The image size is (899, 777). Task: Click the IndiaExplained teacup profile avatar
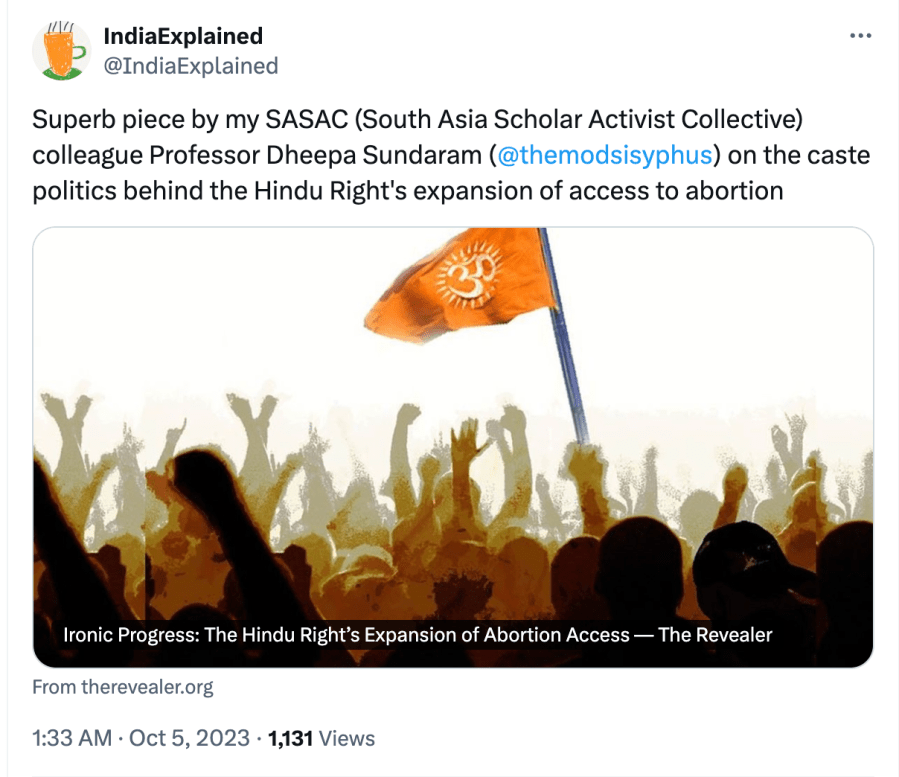click(x=61, y=51)
